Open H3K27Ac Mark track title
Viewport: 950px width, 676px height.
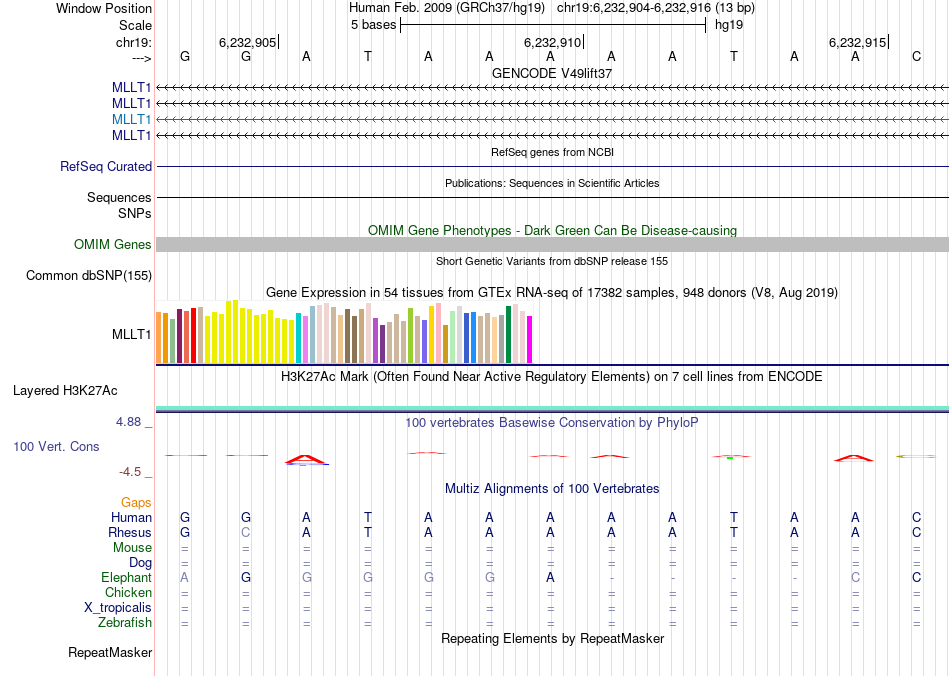(x=552, y=377)
